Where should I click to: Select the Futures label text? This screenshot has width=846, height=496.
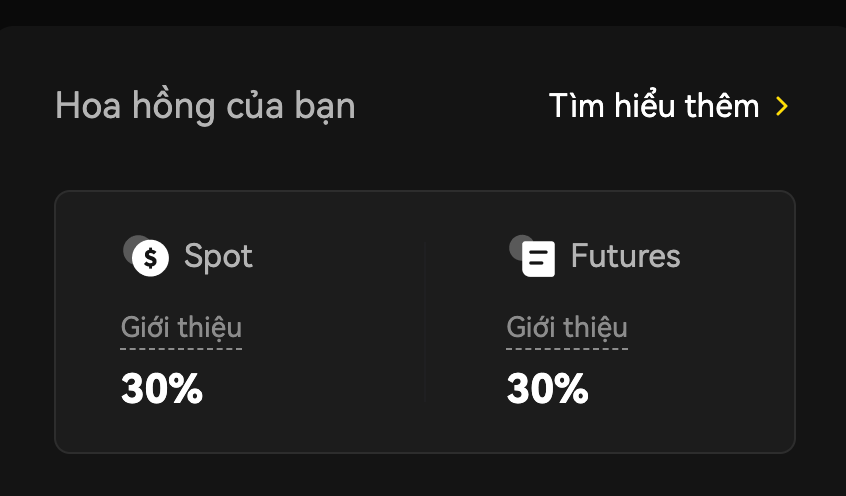pos(625,257)
